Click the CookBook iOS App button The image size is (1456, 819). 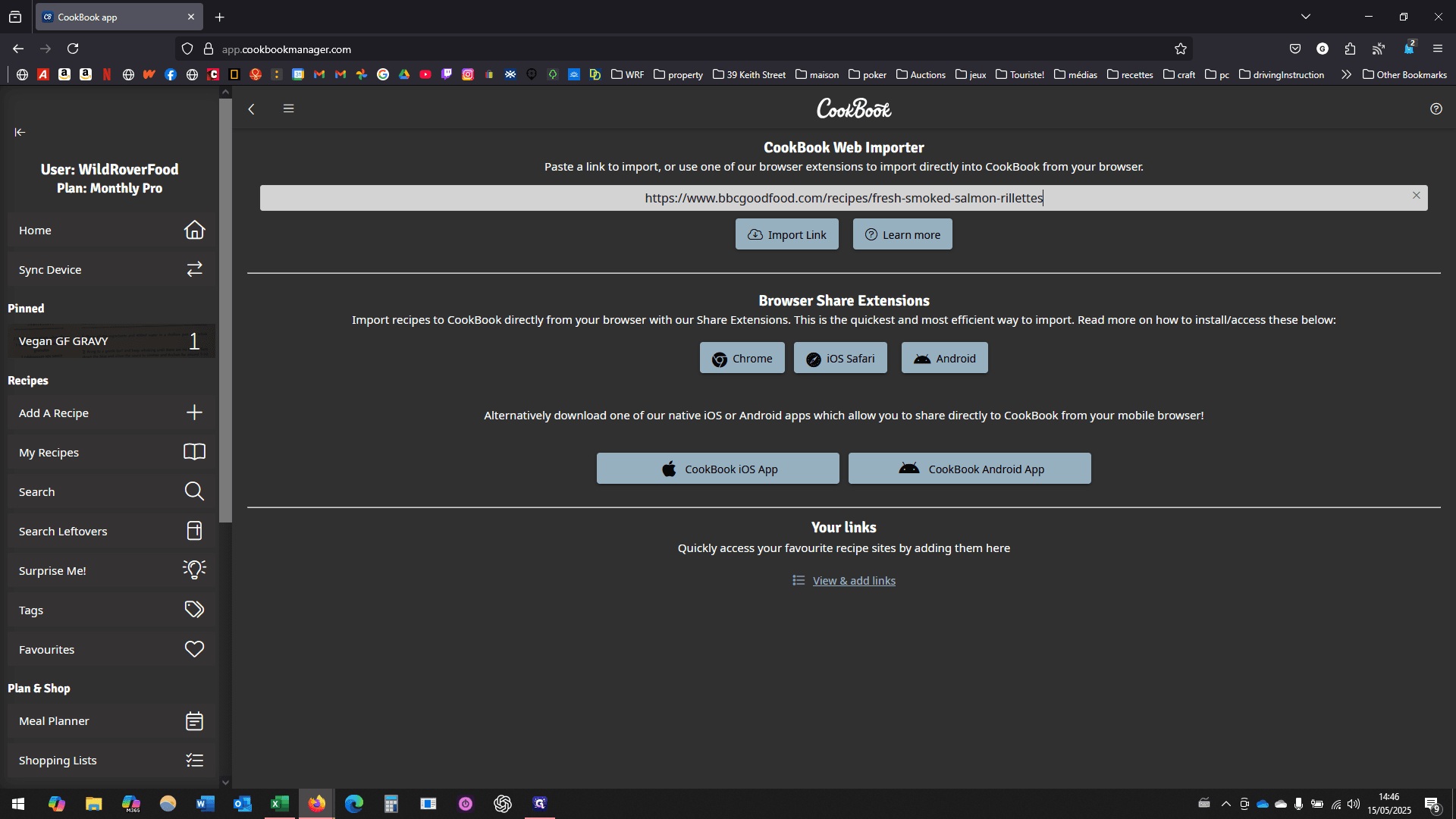(717, 469)
